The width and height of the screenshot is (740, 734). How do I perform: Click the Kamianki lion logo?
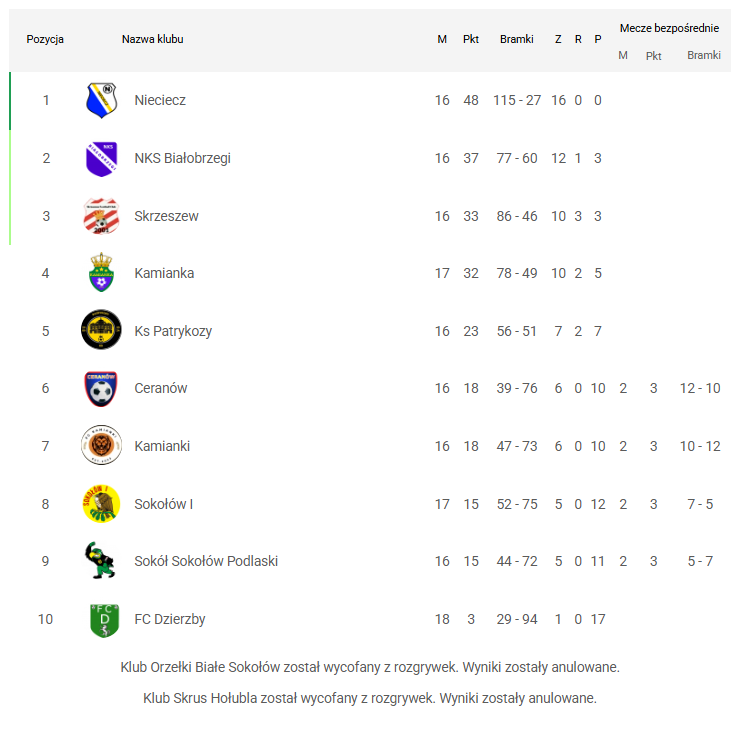point(101,446)
